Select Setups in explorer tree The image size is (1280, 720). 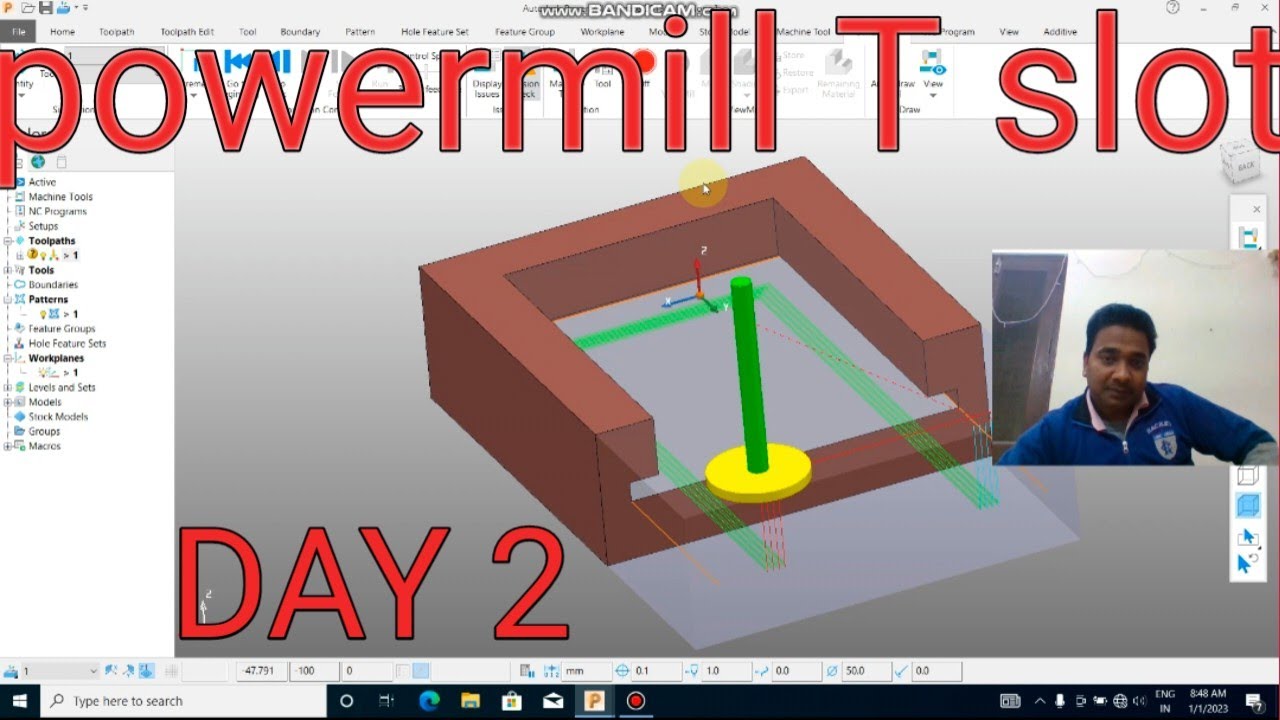(43, 226)
